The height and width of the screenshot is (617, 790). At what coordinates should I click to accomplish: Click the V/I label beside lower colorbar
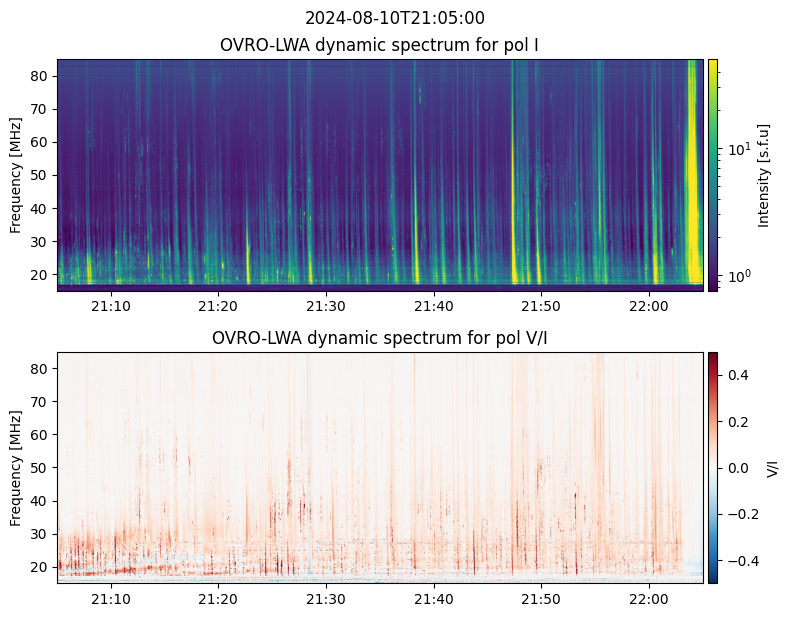pos(772,468)
